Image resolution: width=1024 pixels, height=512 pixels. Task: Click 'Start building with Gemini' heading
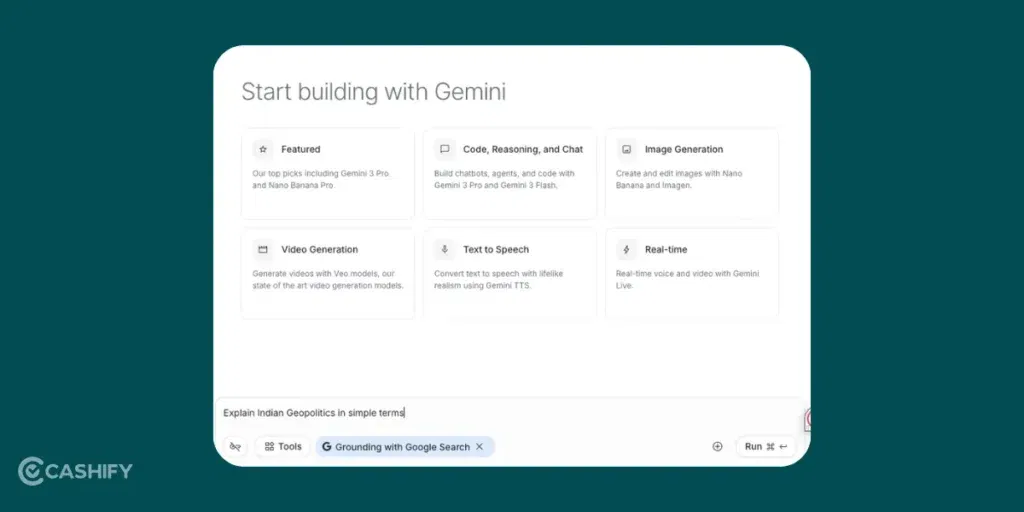(x=374, y=91)
